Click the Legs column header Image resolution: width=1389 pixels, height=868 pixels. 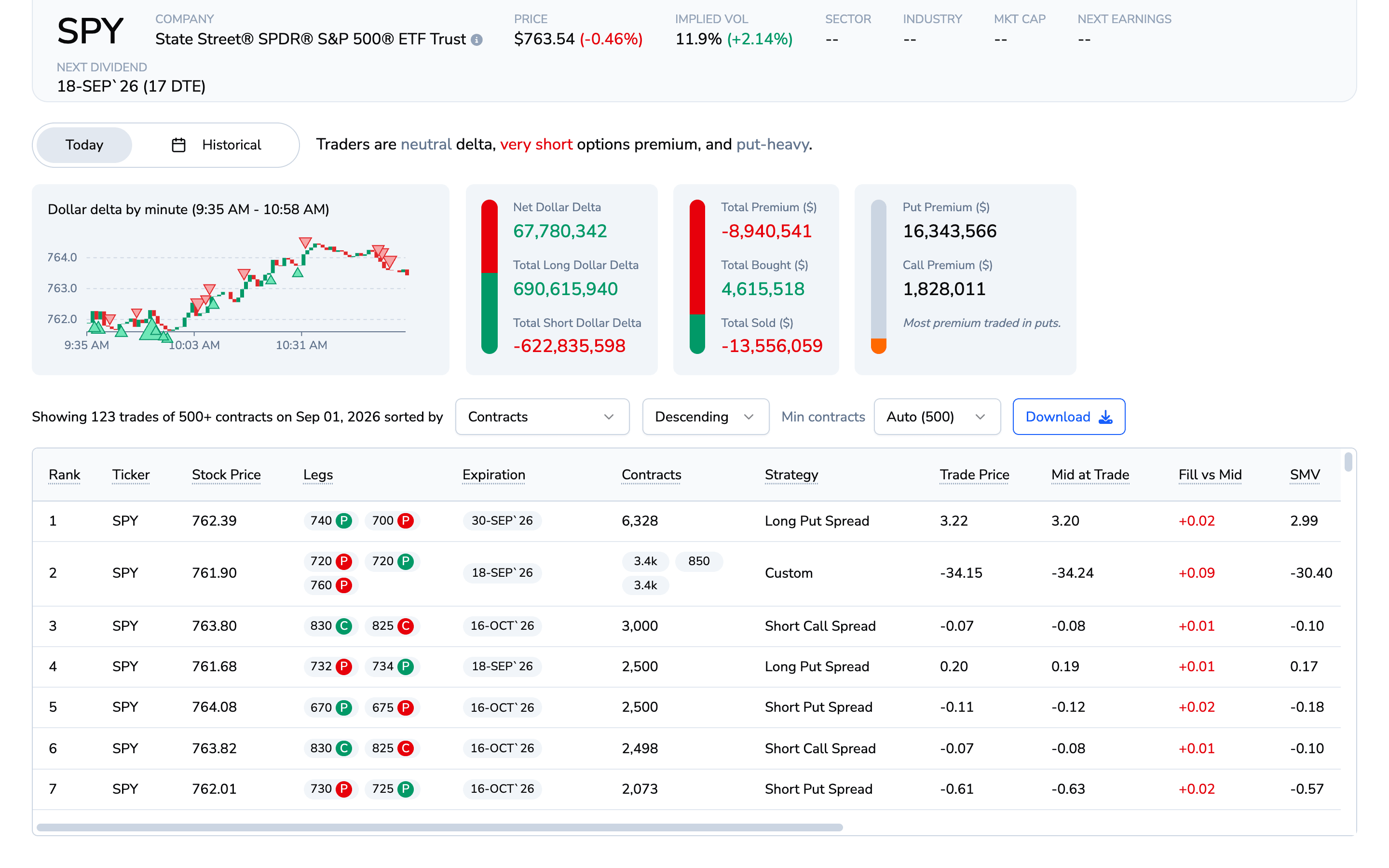[x=318, y=475]
